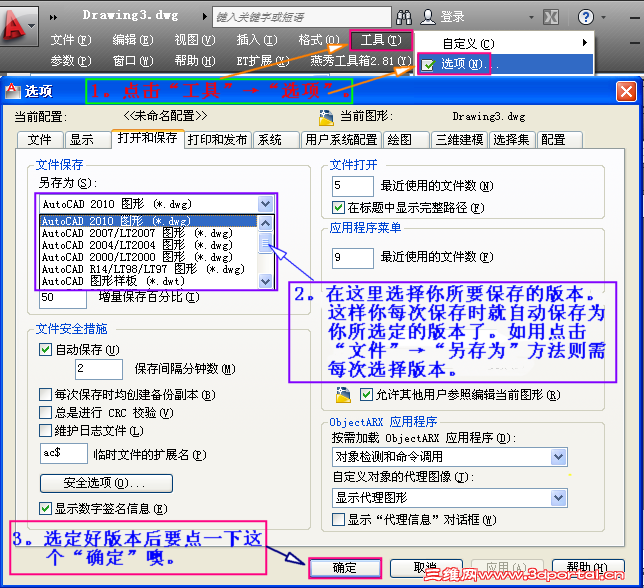Select AutoCAD 2004/LT2004 图形 option

pos(149,245)
